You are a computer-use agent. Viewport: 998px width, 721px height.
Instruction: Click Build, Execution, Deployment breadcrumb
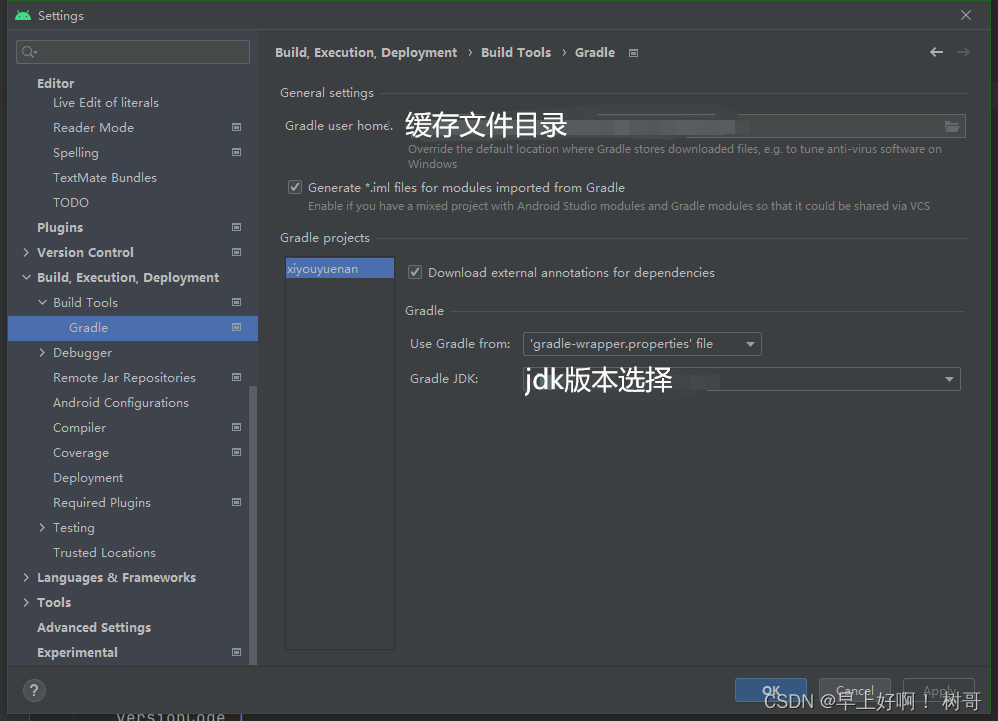pos(366,52)
